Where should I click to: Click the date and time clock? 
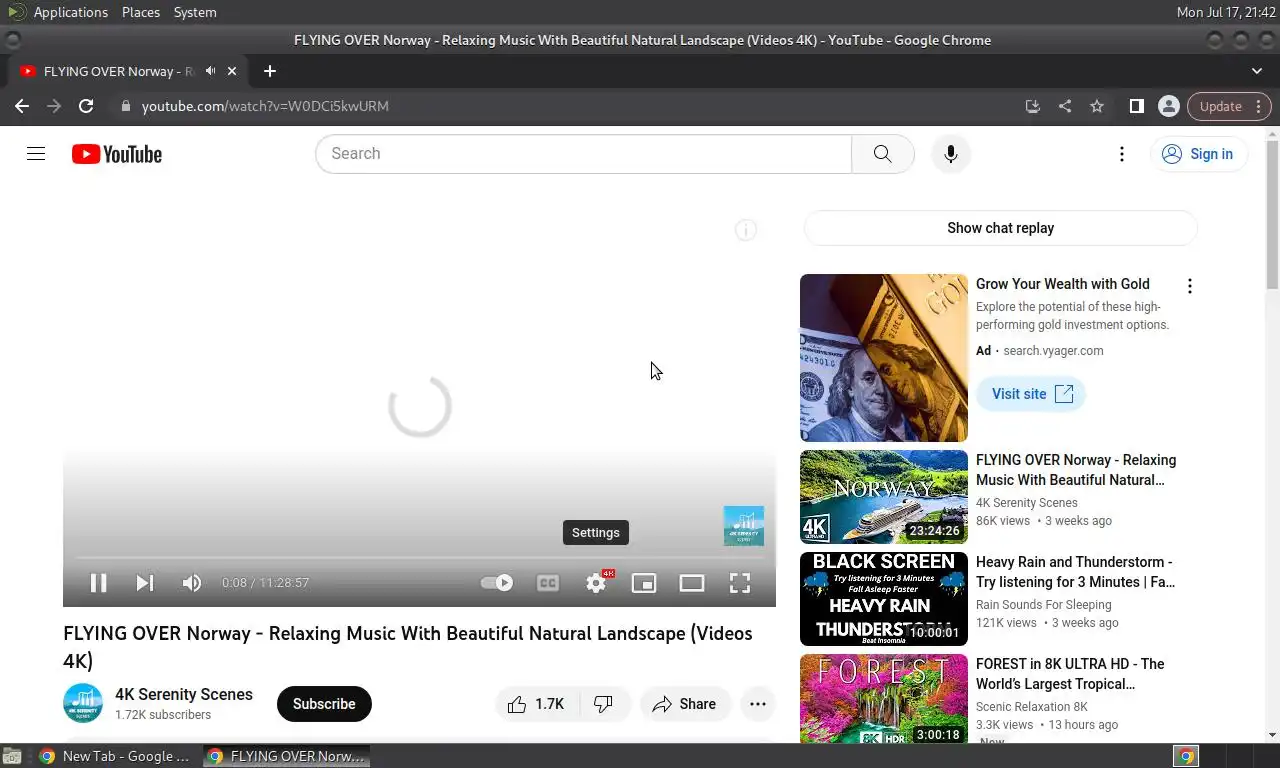point(1224,12)
